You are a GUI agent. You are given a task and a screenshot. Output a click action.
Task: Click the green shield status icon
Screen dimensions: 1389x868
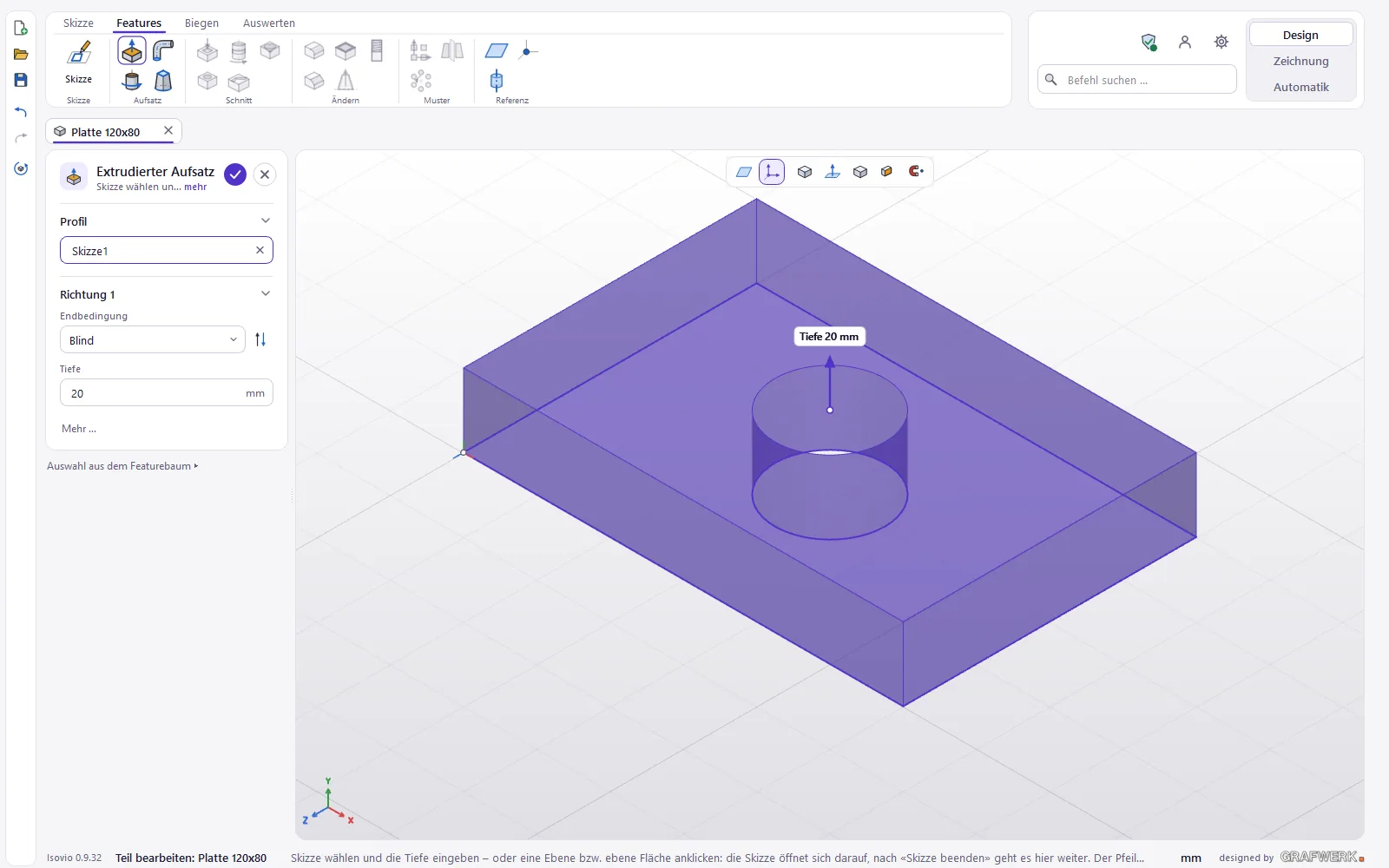(1149, 42)
